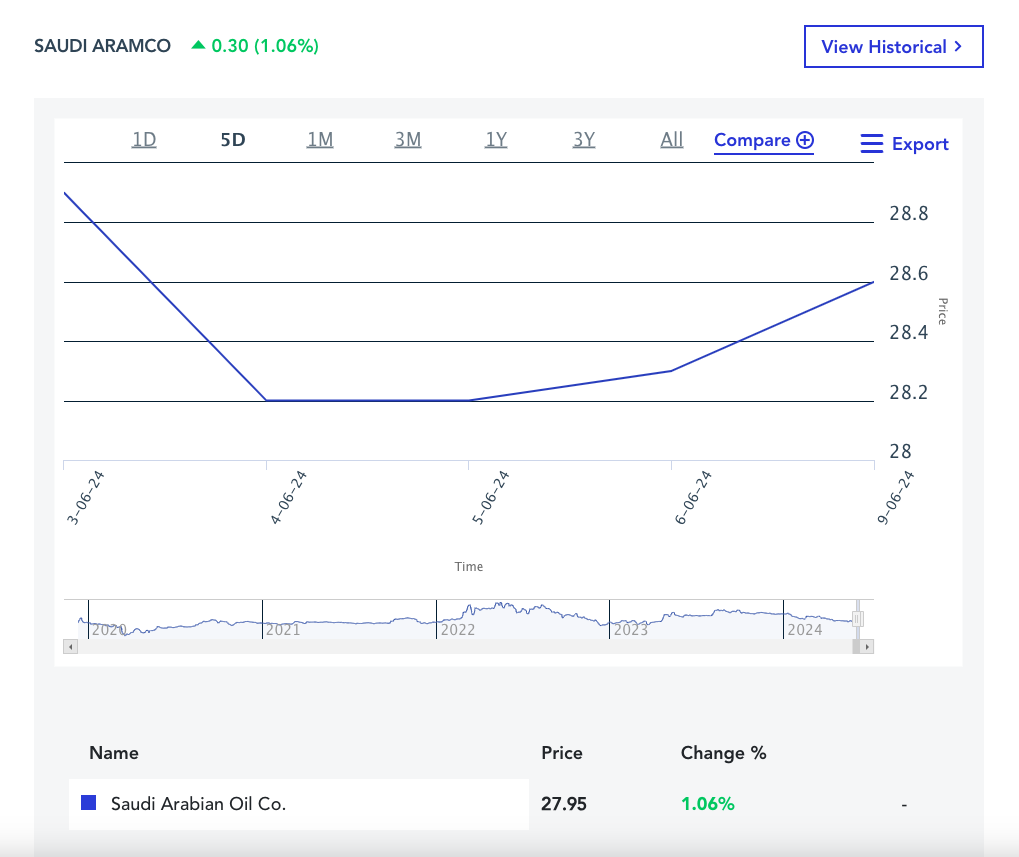Show the 1M chart range
The width and height of the screenshot is (1019, 857).
(320, 140)
